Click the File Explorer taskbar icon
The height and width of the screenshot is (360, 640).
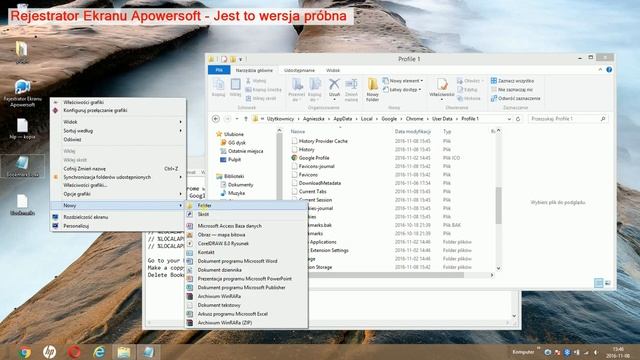point(124,352)
